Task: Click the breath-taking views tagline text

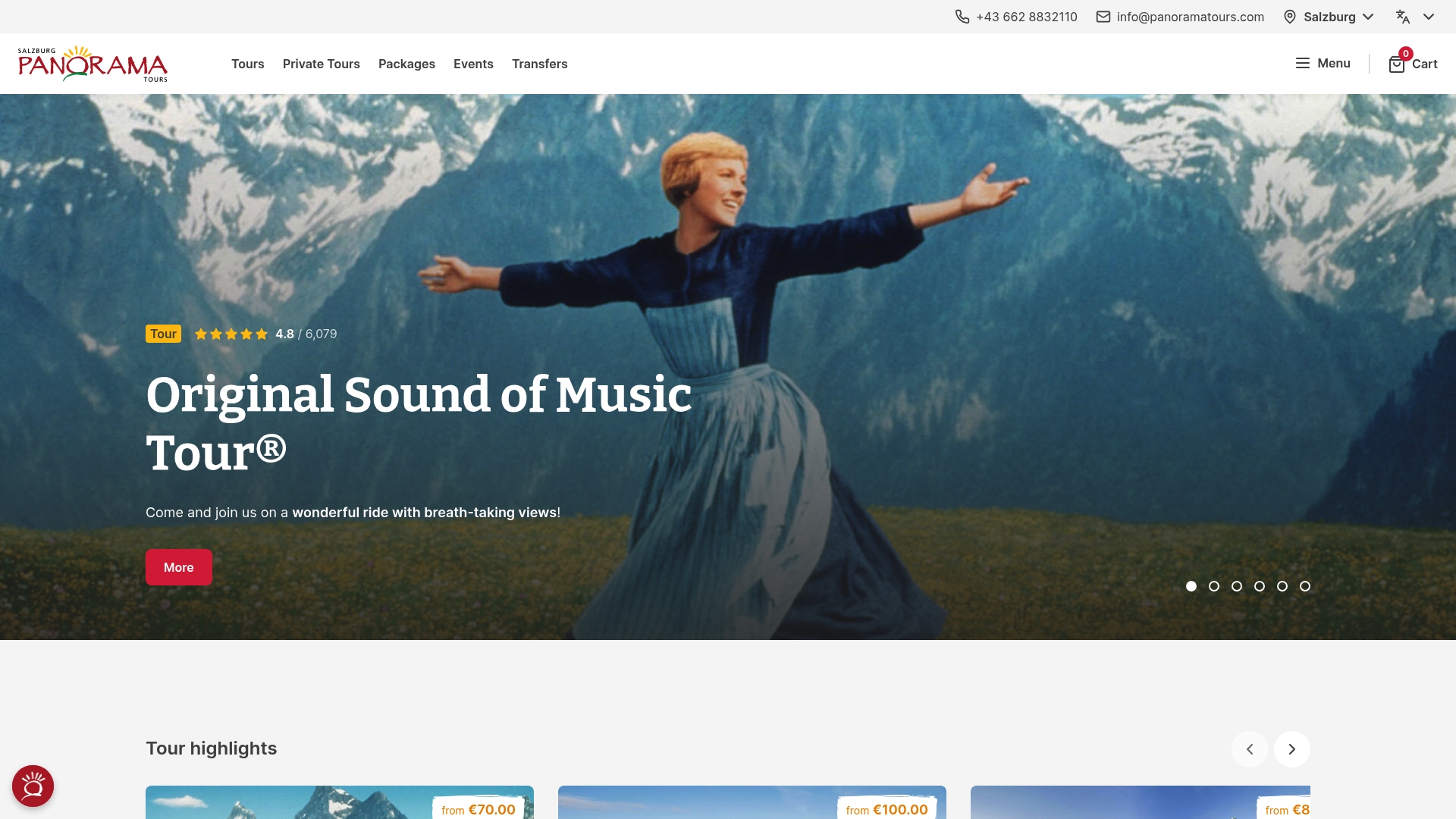Action: click(x=353, y=513)
